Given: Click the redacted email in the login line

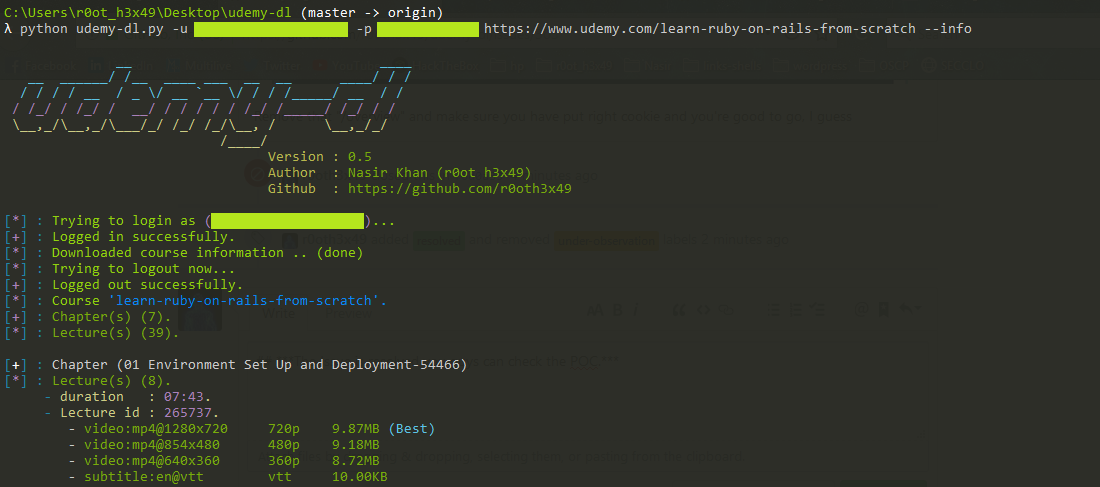Looking at the screenshot, I should point(288,221).
